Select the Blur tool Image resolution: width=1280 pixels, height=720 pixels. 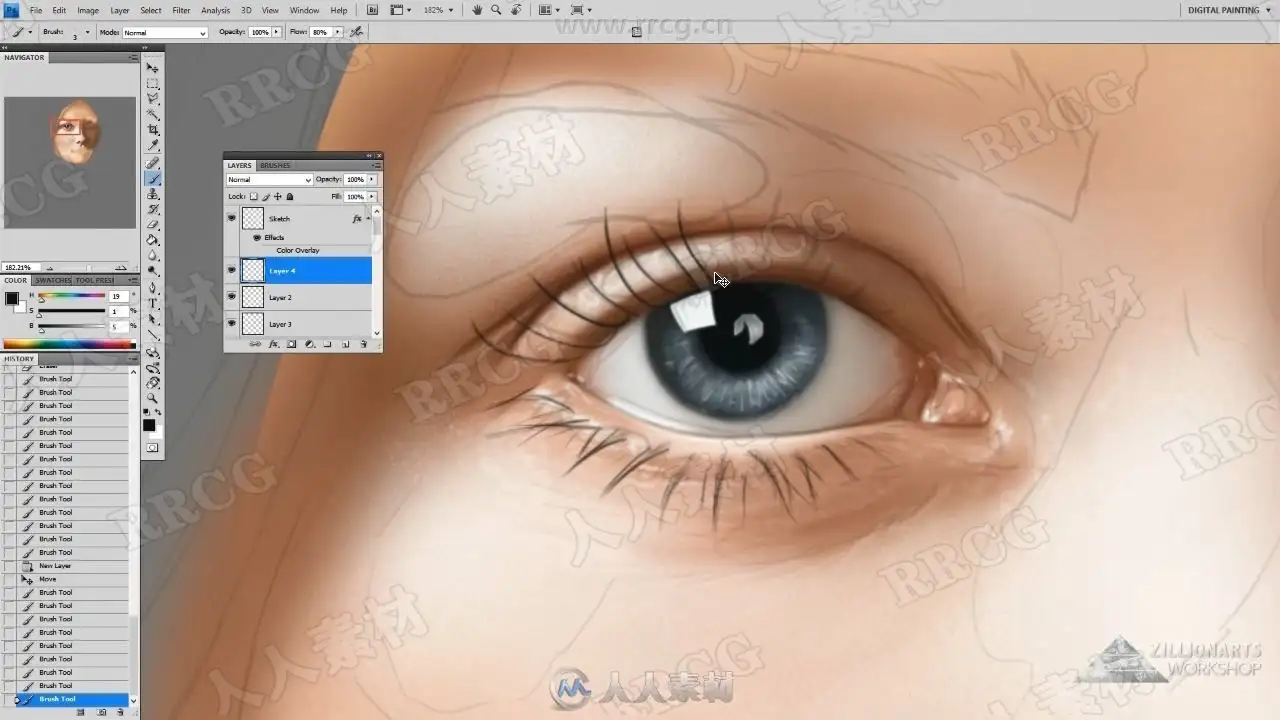153,256
